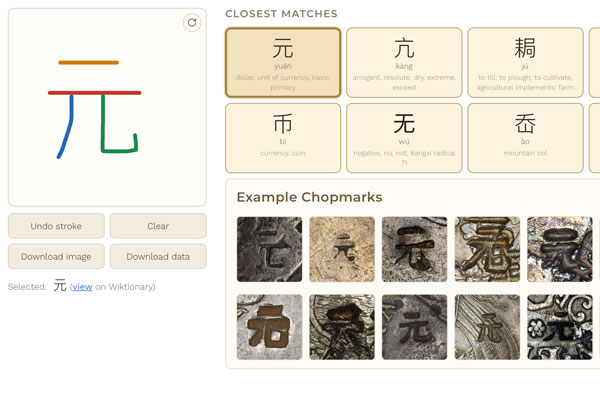Open first bottom-row brown-filled chopmark thumbnail
600x400 pixels.
click(x=269, y=327)
